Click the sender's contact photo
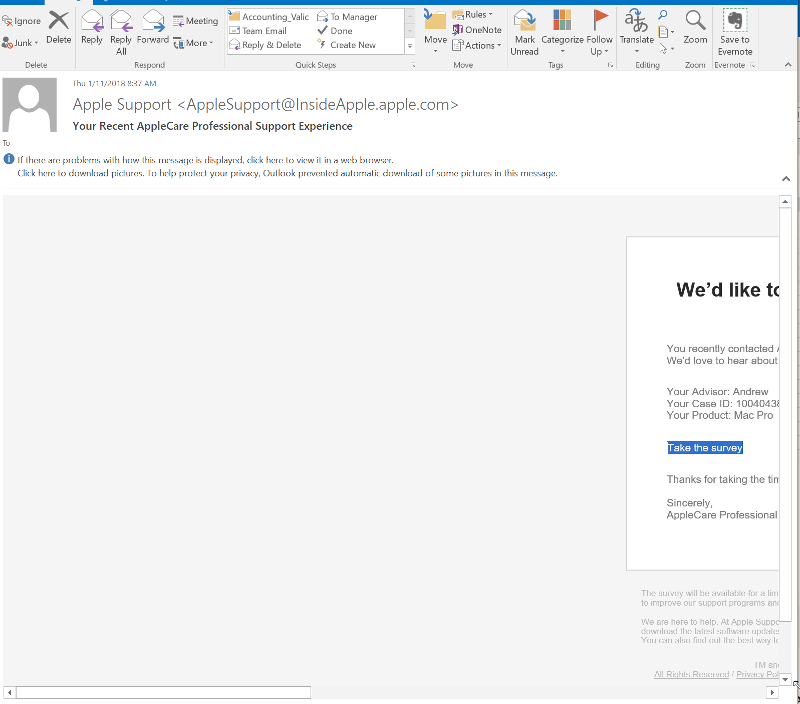800x704 pixels. 30,105
